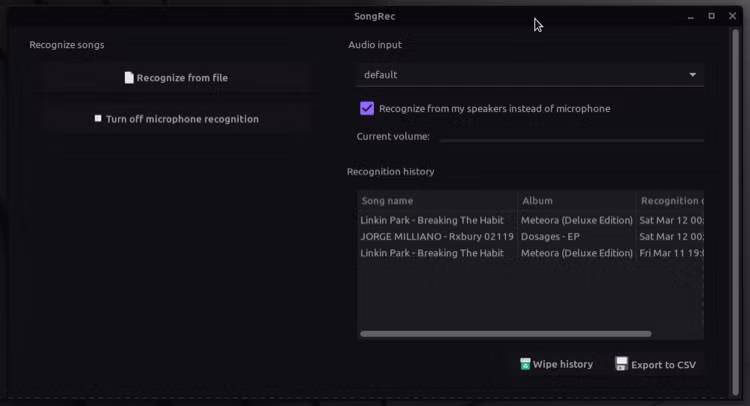Click the trash icon next to Wipe history
The width and height of the screenshot is (750, 406).
click(525, 364)
